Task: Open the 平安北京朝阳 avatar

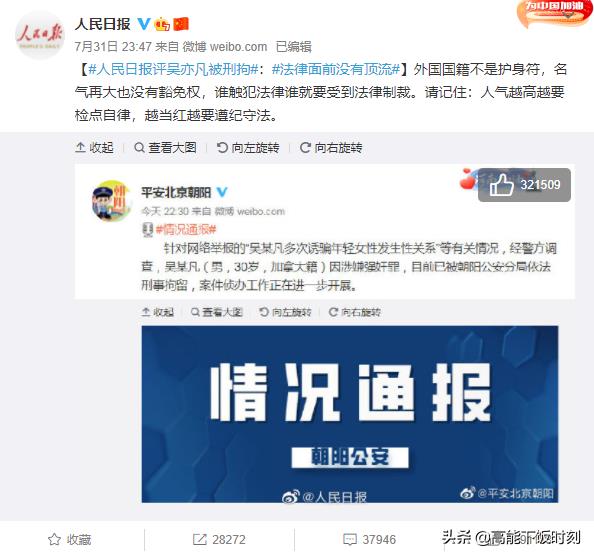Action: point(111,201)
